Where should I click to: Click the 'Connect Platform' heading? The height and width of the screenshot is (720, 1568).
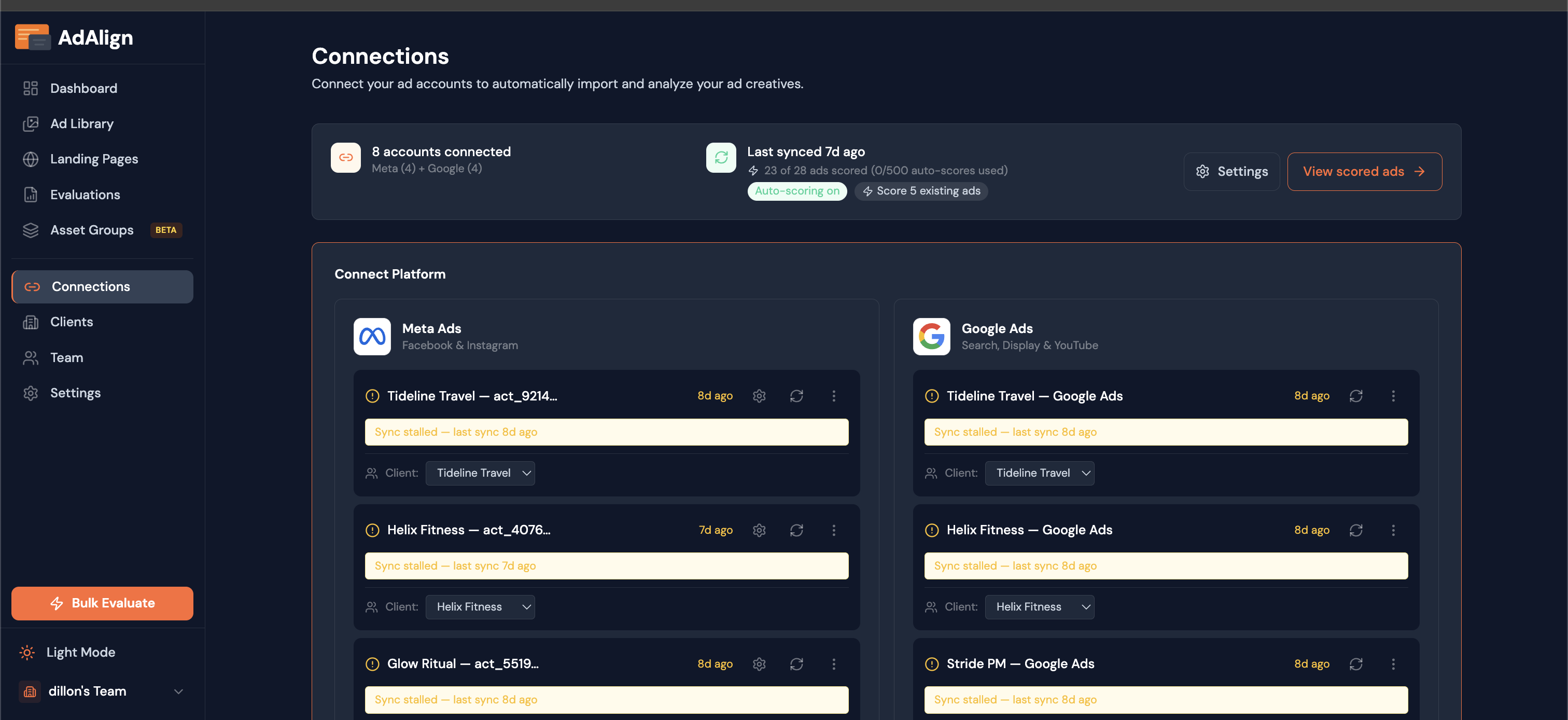[390, 274]
